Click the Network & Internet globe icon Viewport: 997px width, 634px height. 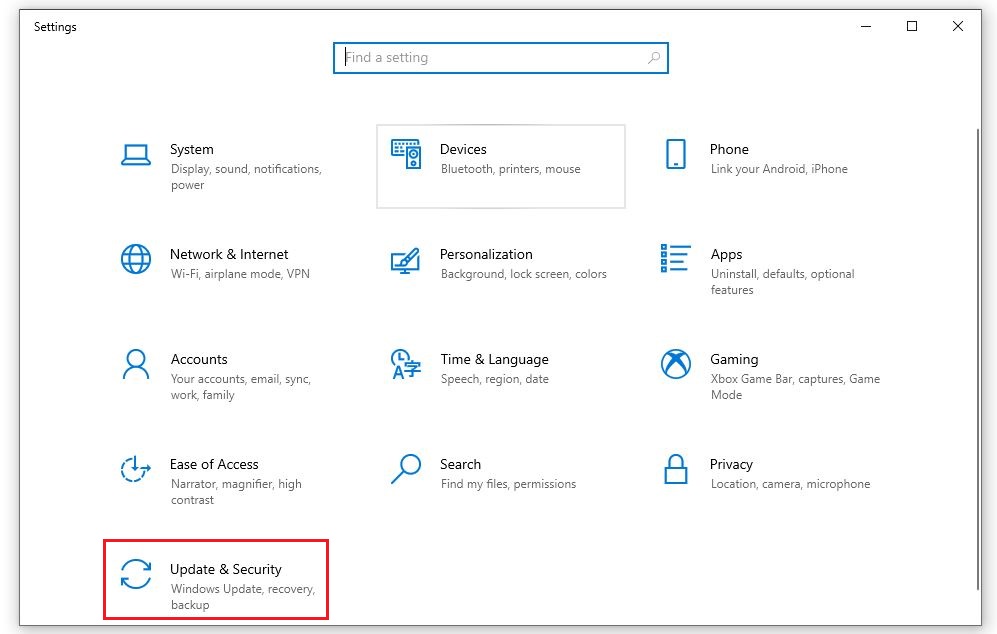(135, 259)
